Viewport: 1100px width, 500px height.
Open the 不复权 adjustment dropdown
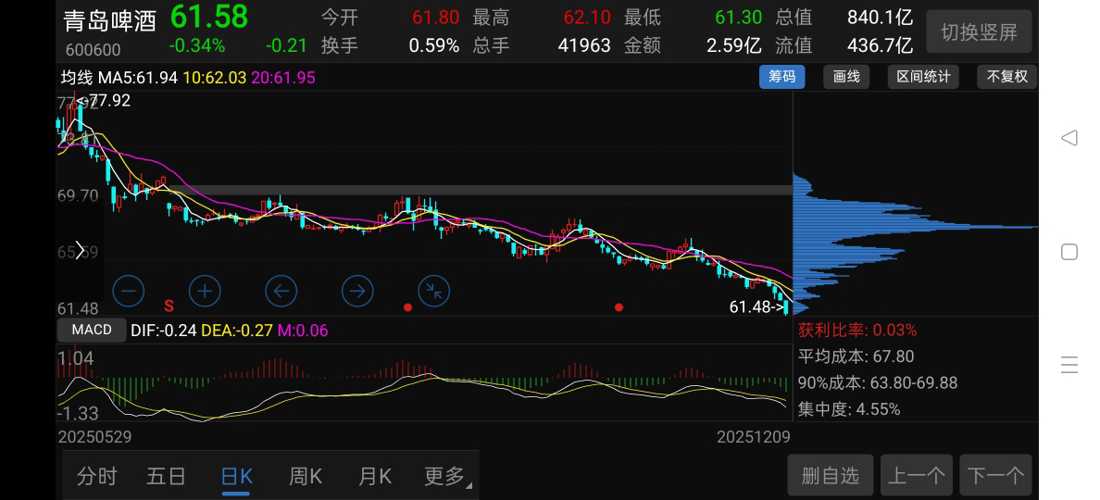pos(1007,76)
